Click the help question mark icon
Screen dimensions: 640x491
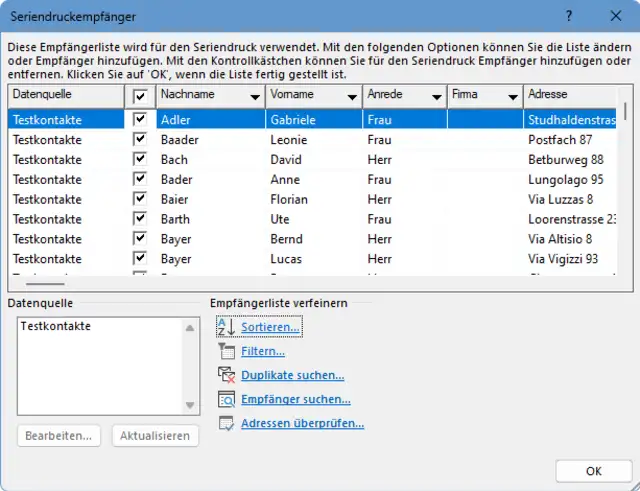pyautogui.click(x=569, y=16)
